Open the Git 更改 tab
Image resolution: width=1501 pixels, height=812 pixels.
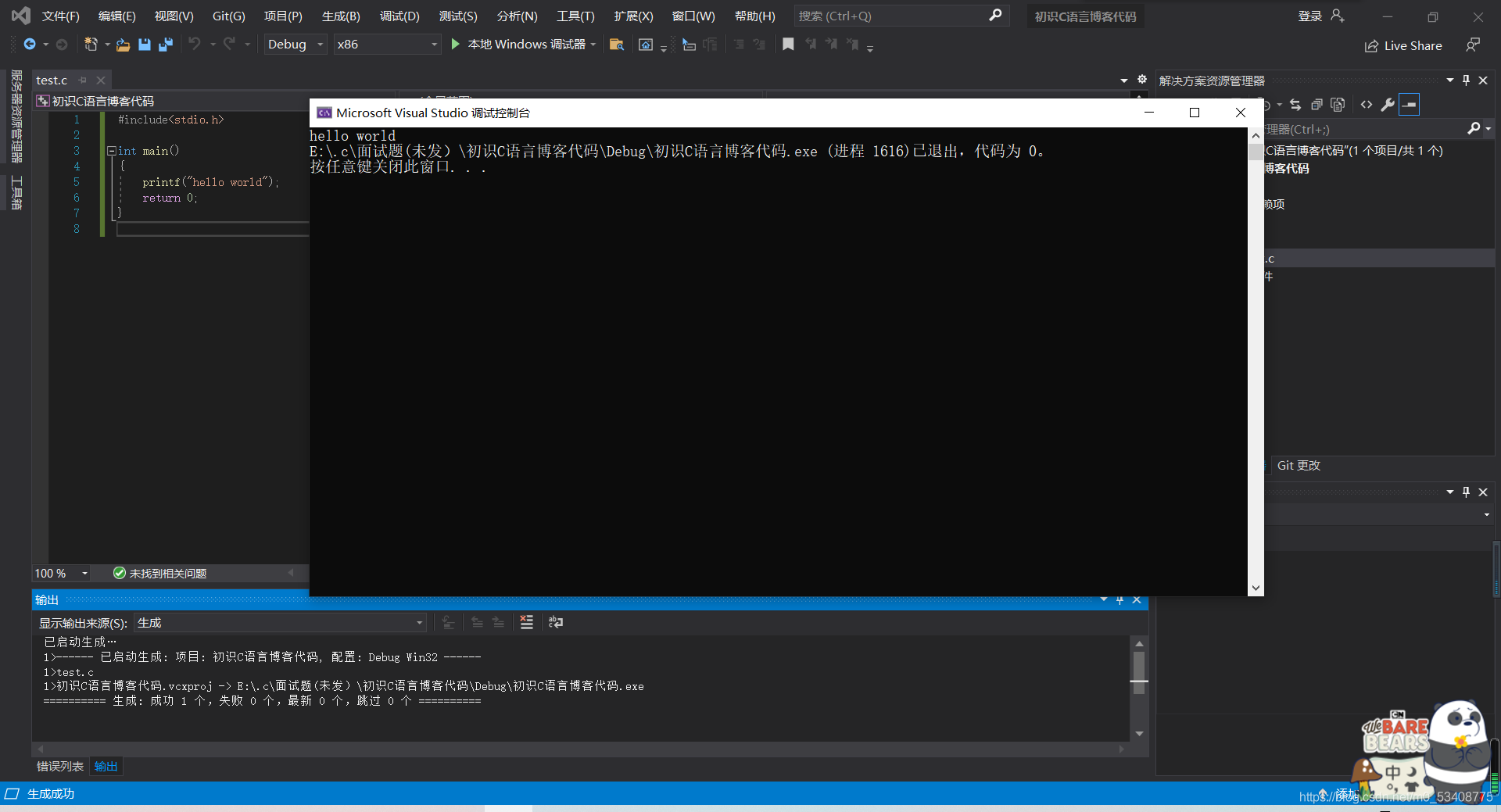[x=1299, y=465]
